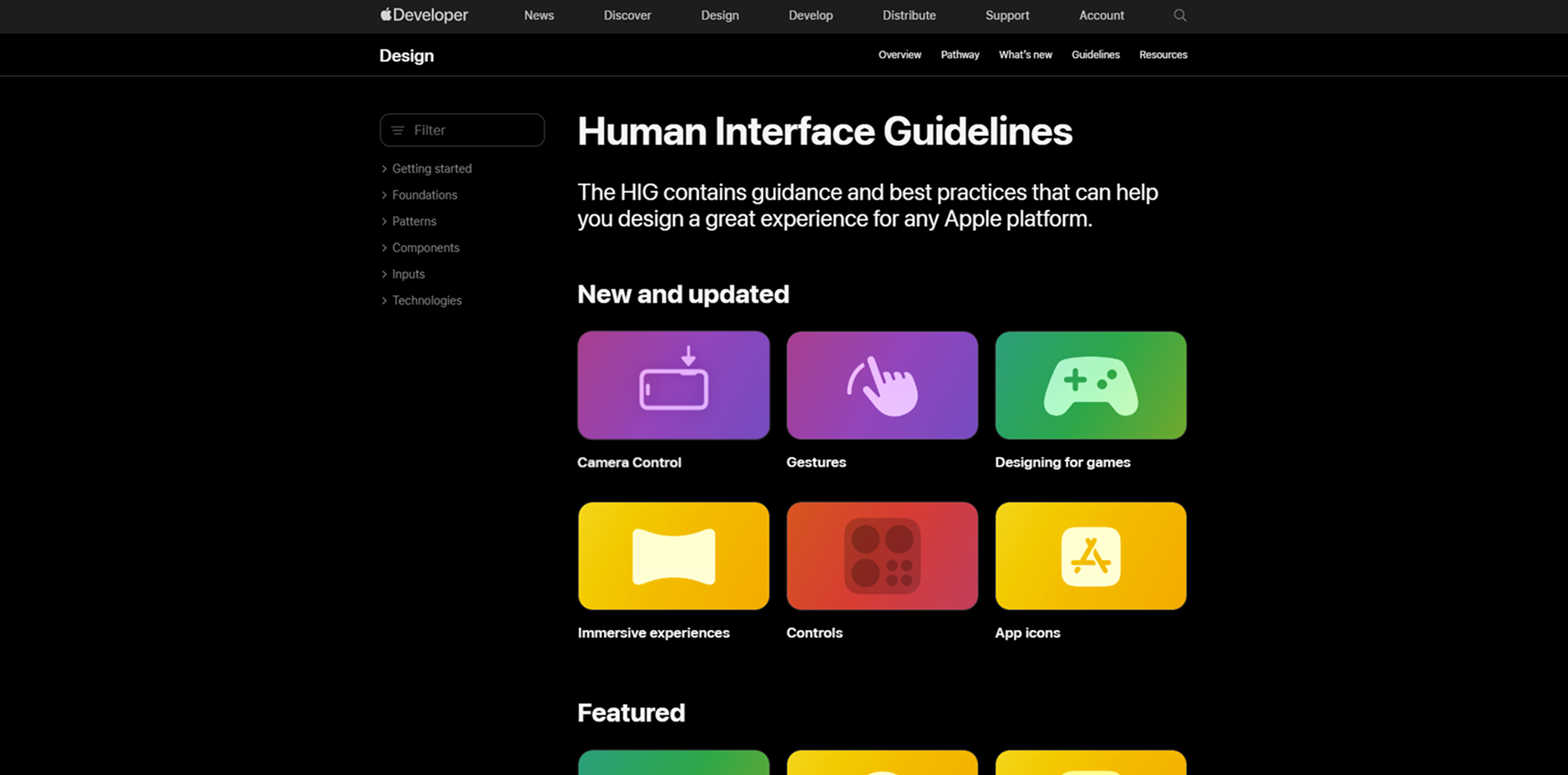
Task: Click the Filter input field
Action: [x=462, y=130]
